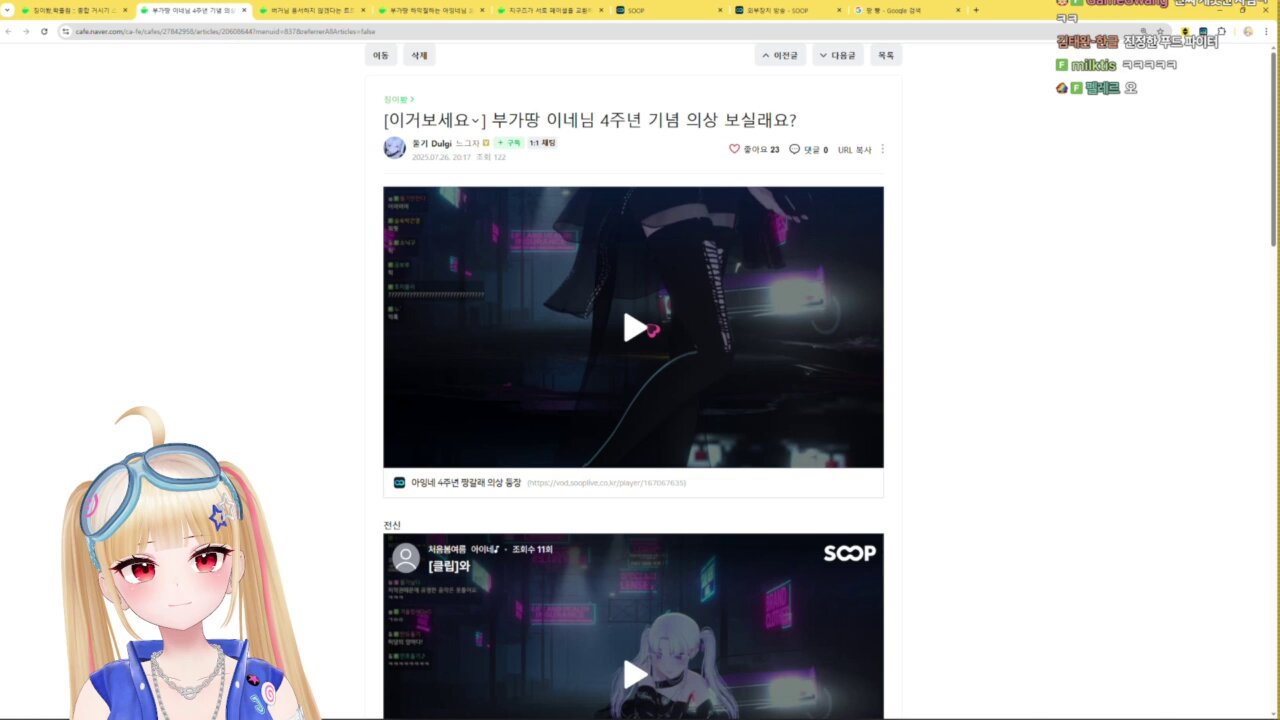Go to previous post with 이전글
Viewport: 1280px width, 720px height.
(x=780, y=56)
